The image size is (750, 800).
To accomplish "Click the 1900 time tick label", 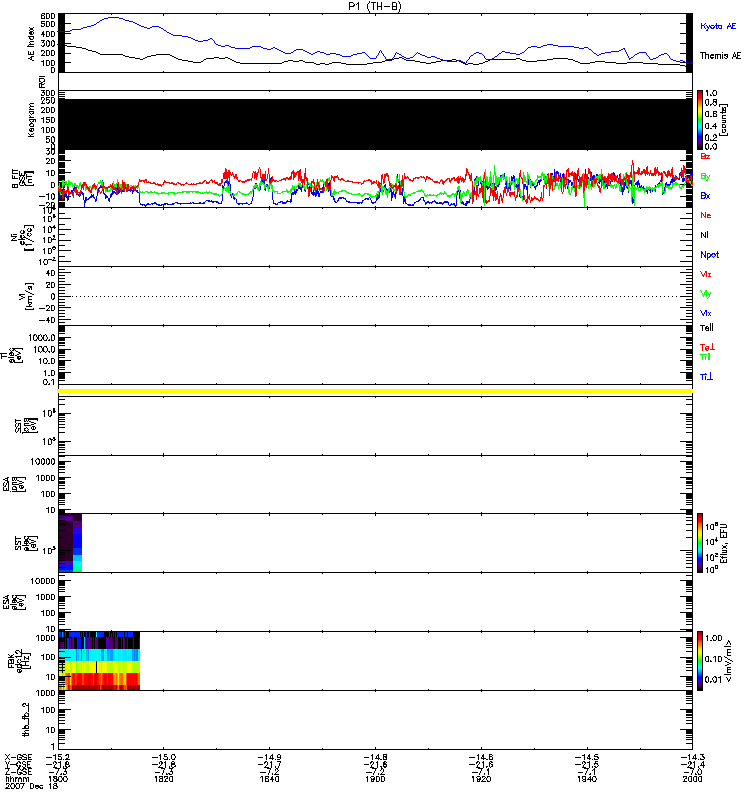I will click(x=375, y=779).
